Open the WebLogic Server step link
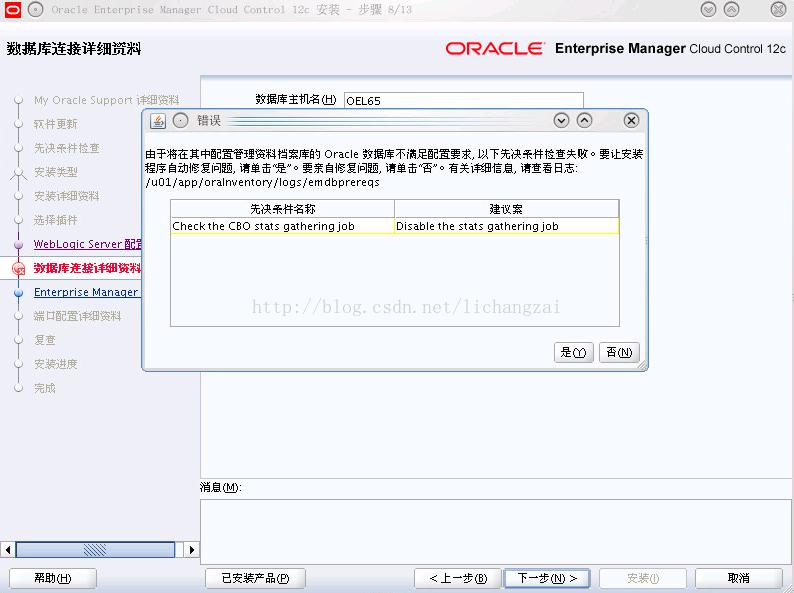This screenshot has height=593, width=794. pyautogui.click(x=88, y=244)
